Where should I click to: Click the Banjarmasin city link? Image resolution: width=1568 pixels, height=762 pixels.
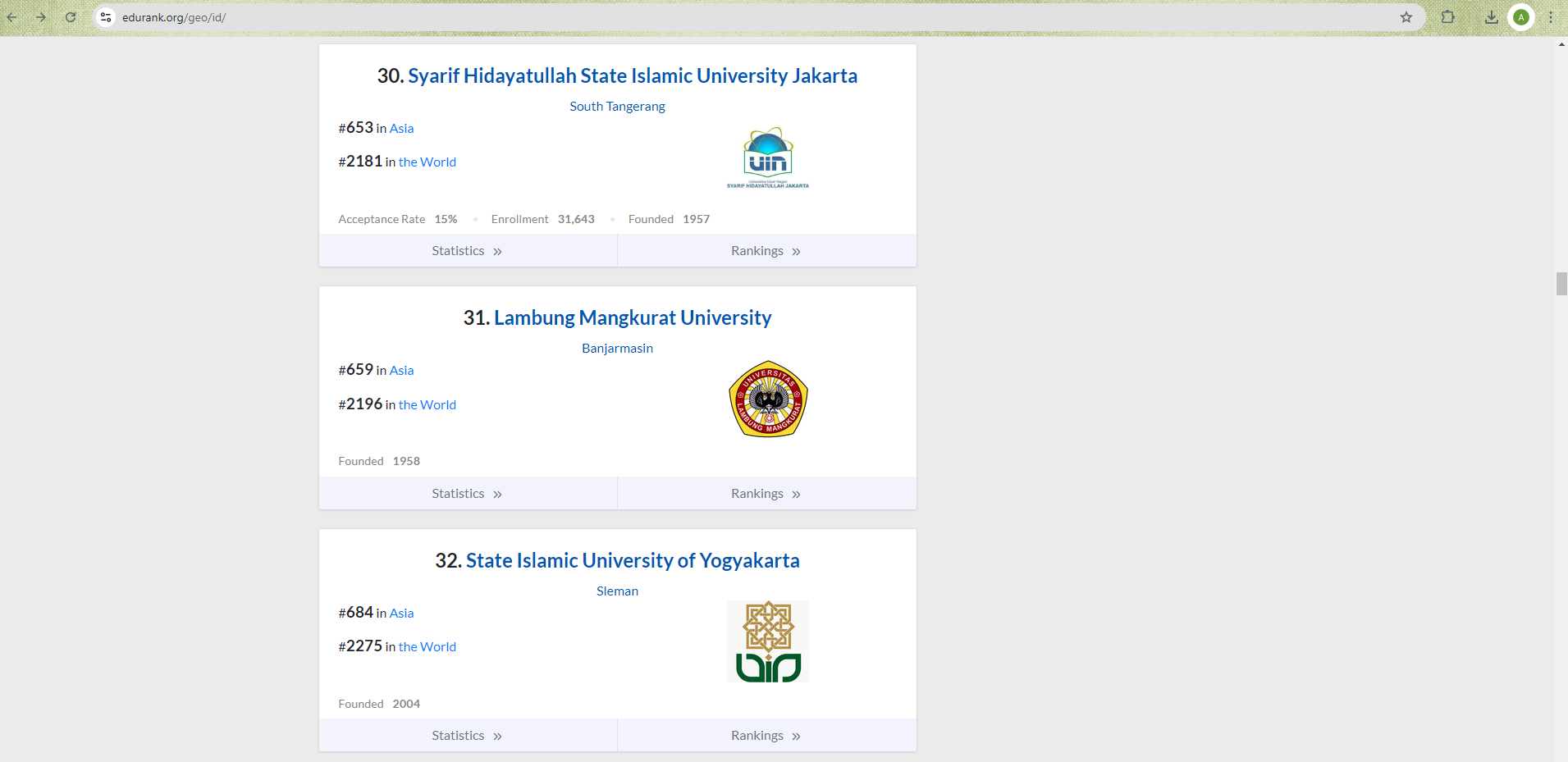click(617, 349)
